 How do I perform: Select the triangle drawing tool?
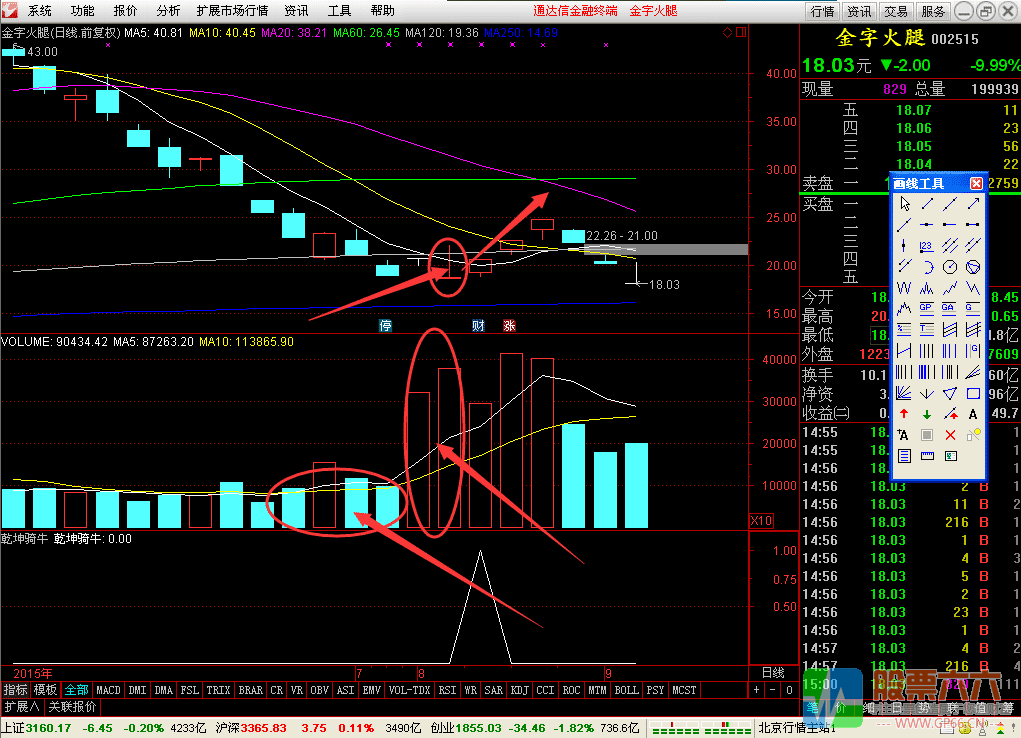pyautogui.click(x=950, y=393)
